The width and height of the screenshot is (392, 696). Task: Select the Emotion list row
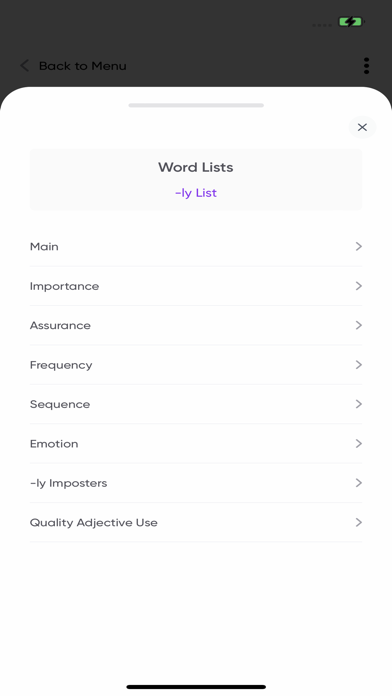(196, 444)
